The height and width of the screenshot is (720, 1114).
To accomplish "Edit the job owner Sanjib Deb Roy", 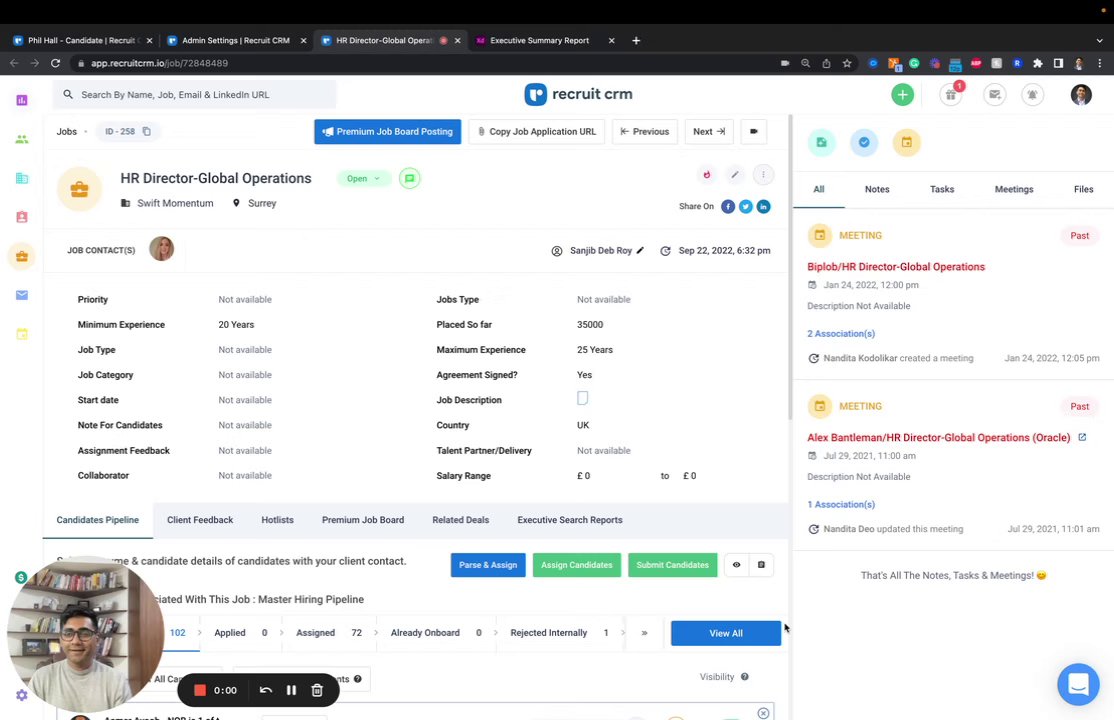I will pos(640,250).
